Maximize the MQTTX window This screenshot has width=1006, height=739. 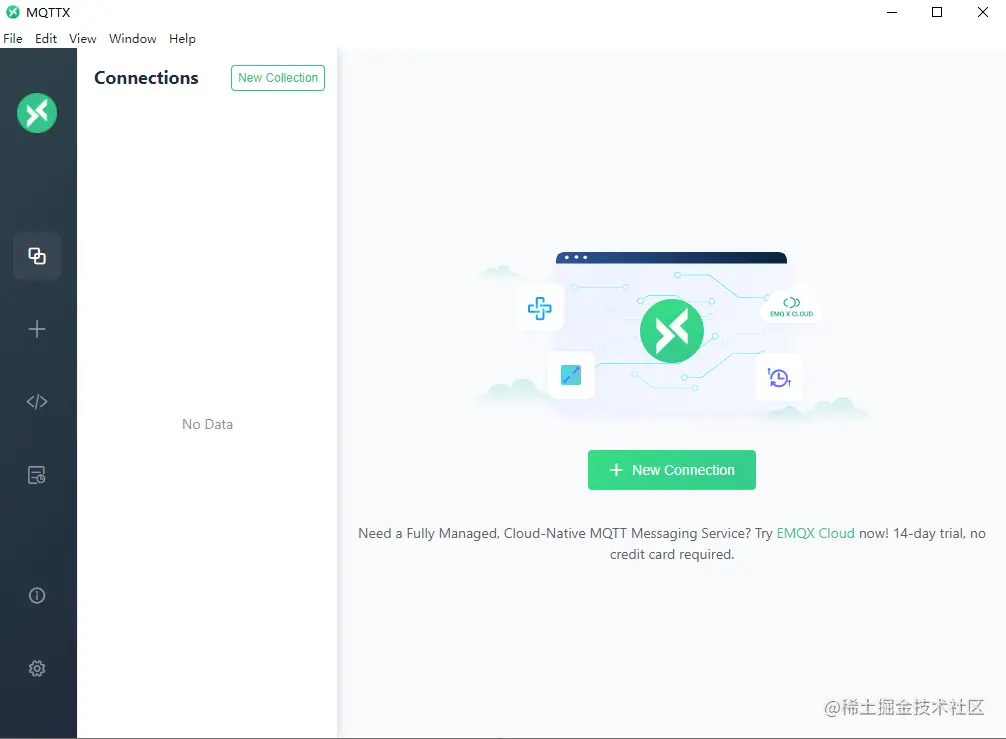tap(937, 12)
